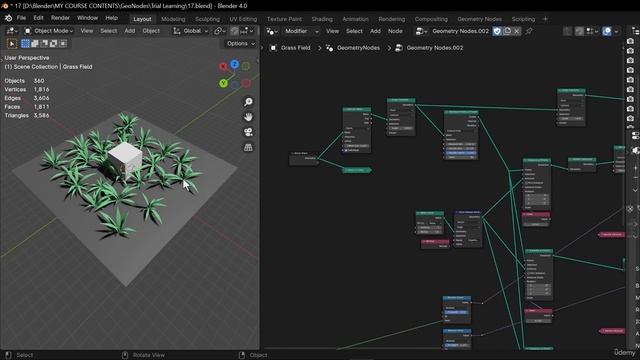Open the pivot point dropdown
The height and width of the screenshot is (360, 640).
tap(220, 31)
